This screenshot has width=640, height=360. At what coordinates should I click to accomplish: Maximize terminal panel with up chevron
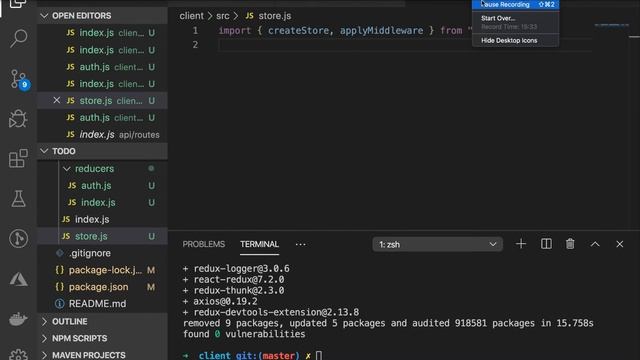(595, 244)
